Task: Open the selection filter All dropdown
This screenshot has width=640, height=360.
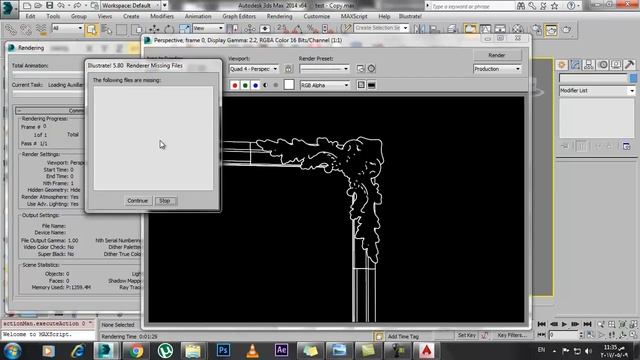Action: click(x=67, y=28)
